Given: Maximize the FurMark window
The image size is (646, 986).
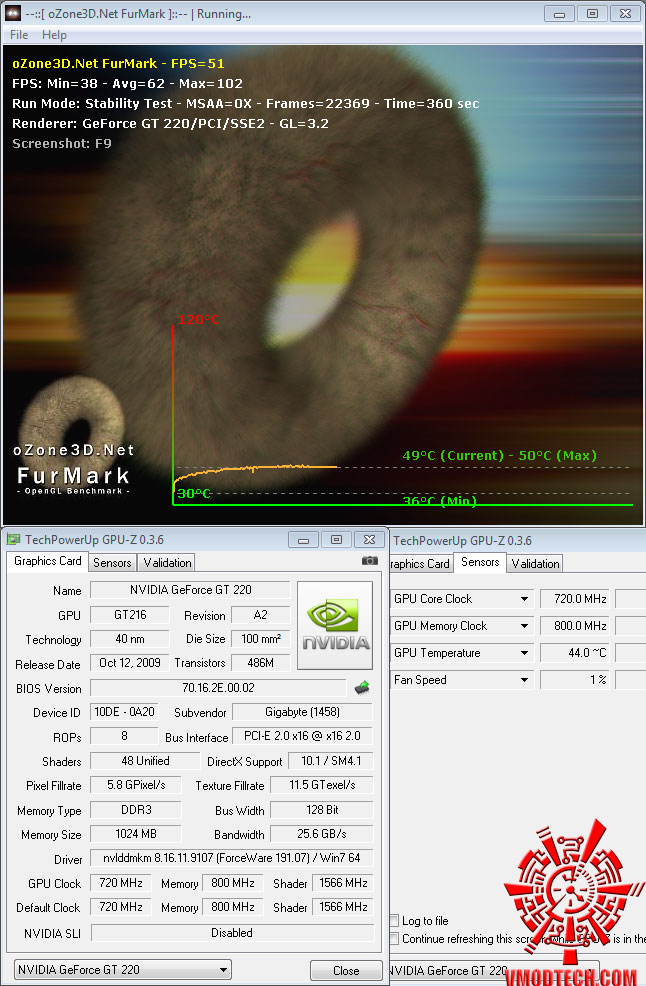Looking at the screenshot, I should (x=593, y=14).
